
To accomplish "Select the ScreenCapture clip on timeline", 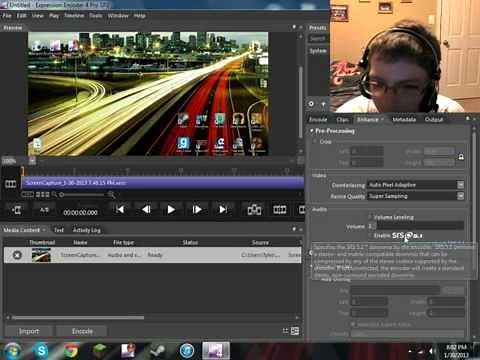I will tap(162, 183).
